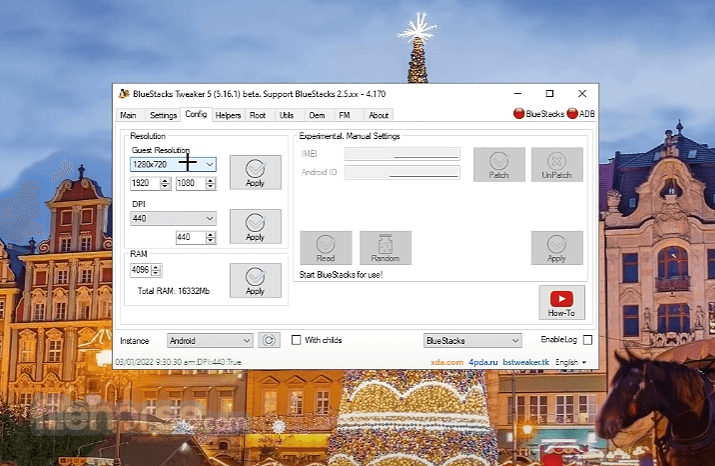Viewport: 715px width, 466px height.
Task: Click the BlueStacks red status indicator
Action: click(x=519, y=114)
